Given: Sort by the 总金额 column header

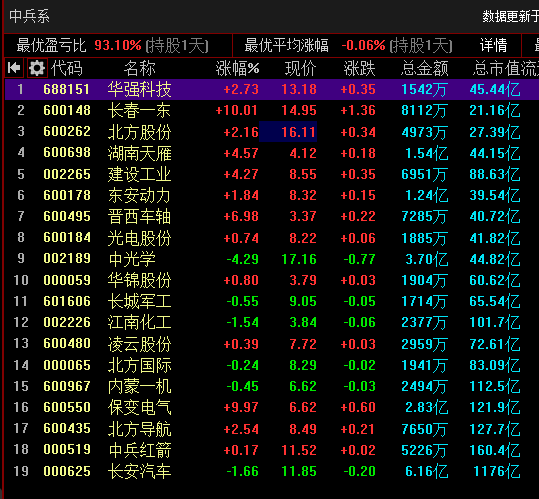Looking at the screenshot, I should pyautogui.click(x=425, y=68).
